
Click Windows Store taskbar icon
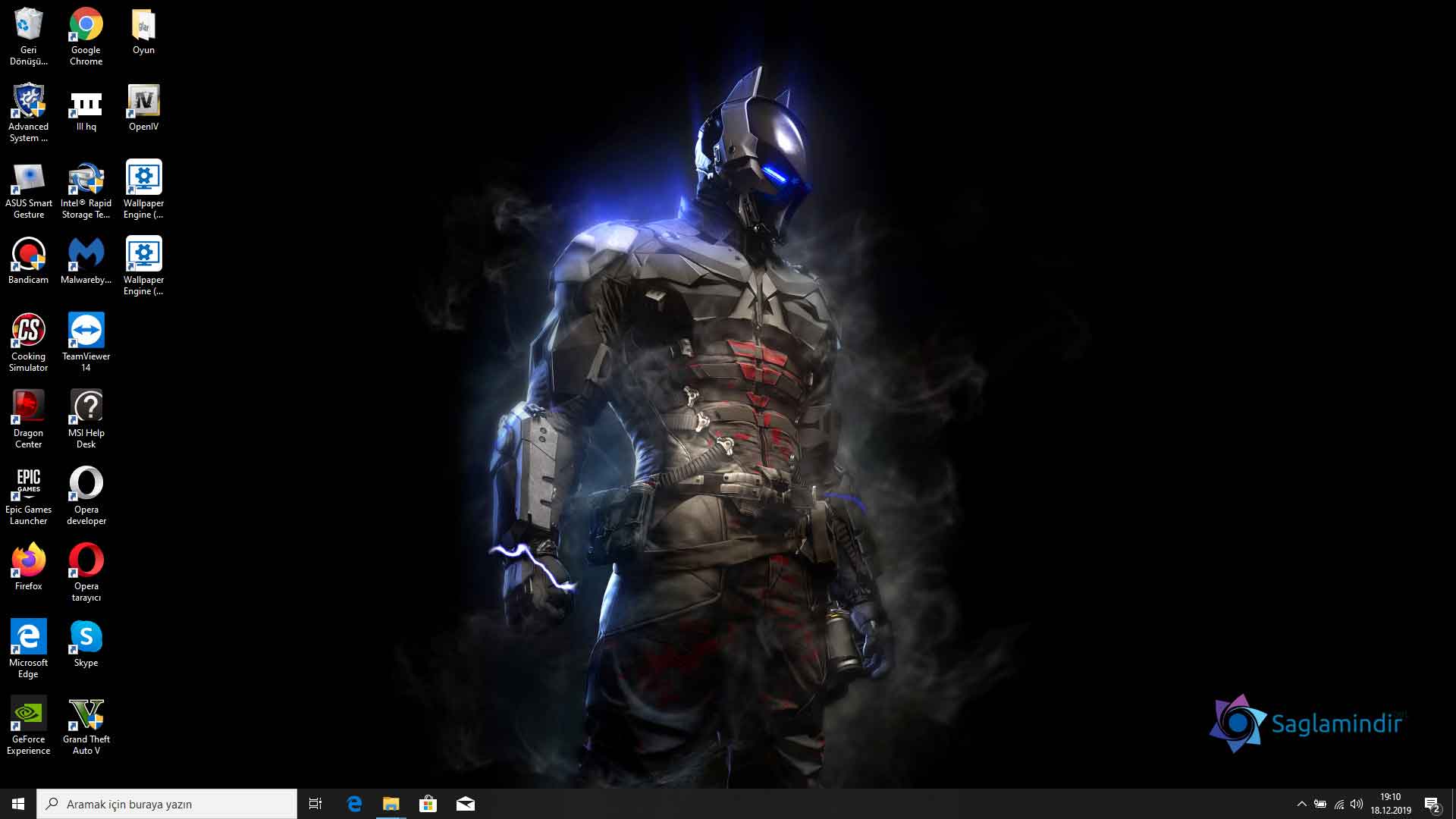[428, 803]
